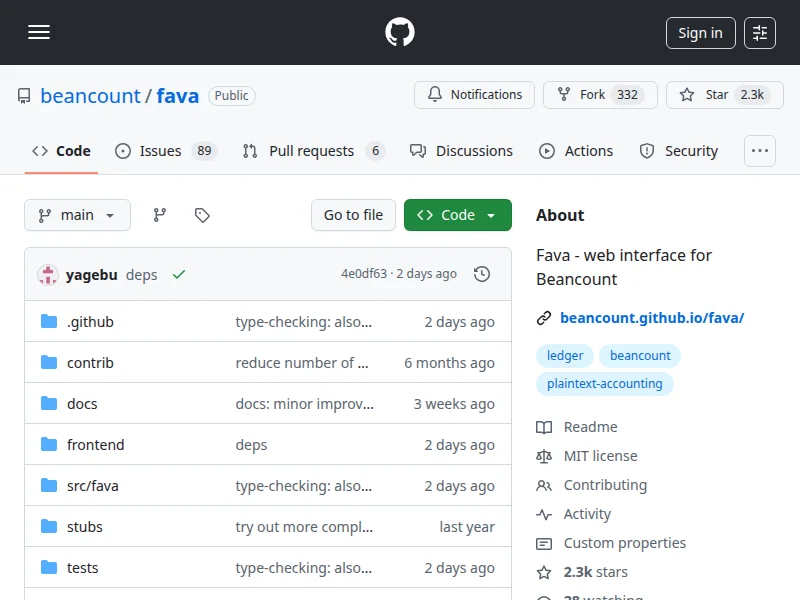Screen dimensions: 800x600
Task: Select the plaintext-accounting topic tag
Action: (604, 383)
